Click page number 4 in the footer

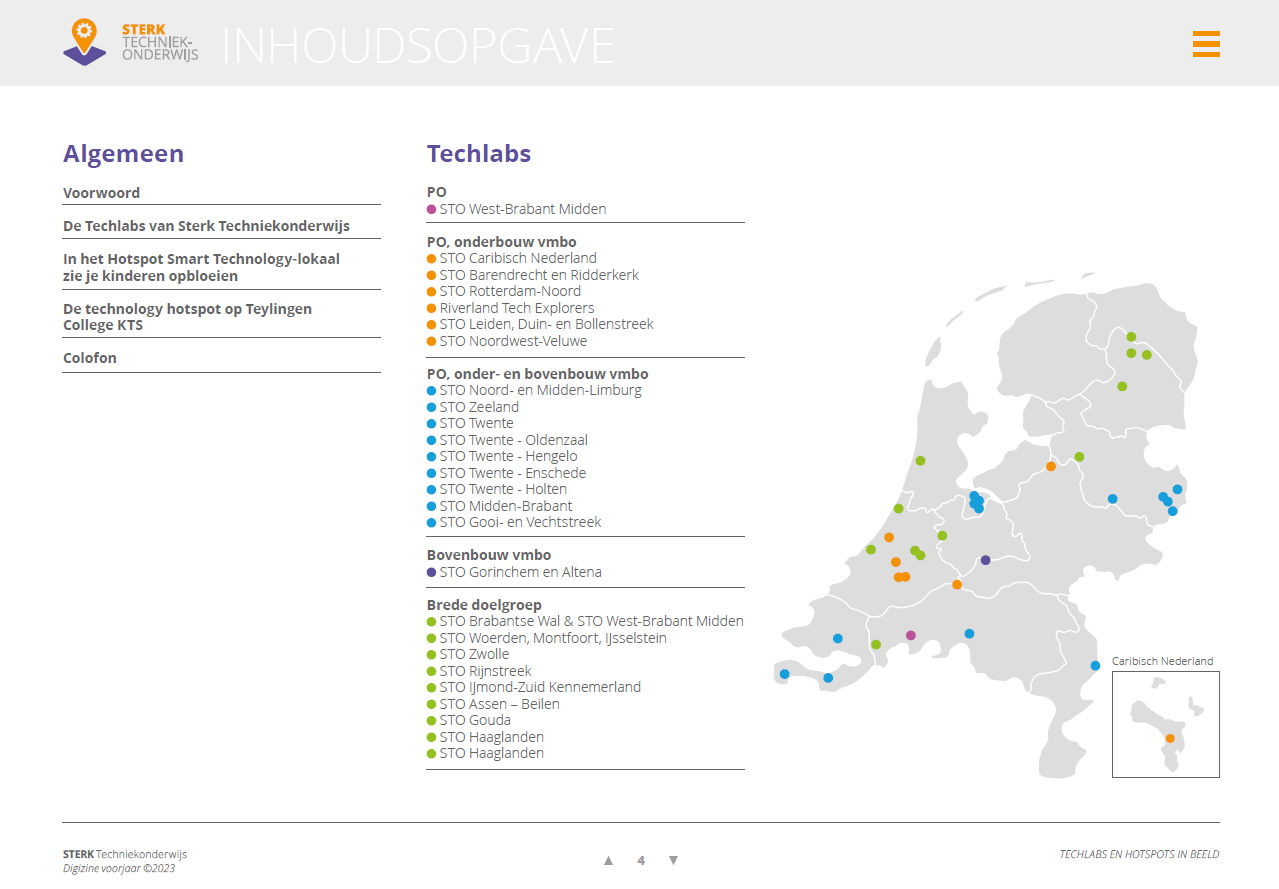tap(641, 860)
